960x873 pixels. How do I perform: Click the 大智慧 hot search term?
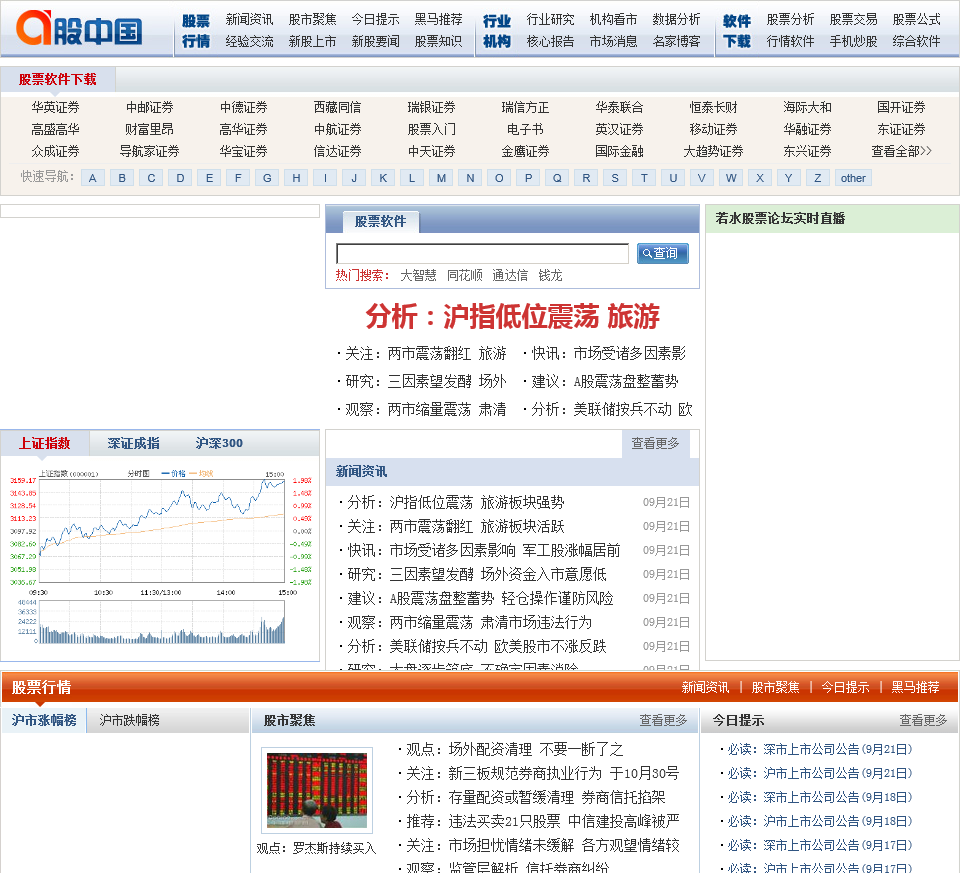coord(418,275)
